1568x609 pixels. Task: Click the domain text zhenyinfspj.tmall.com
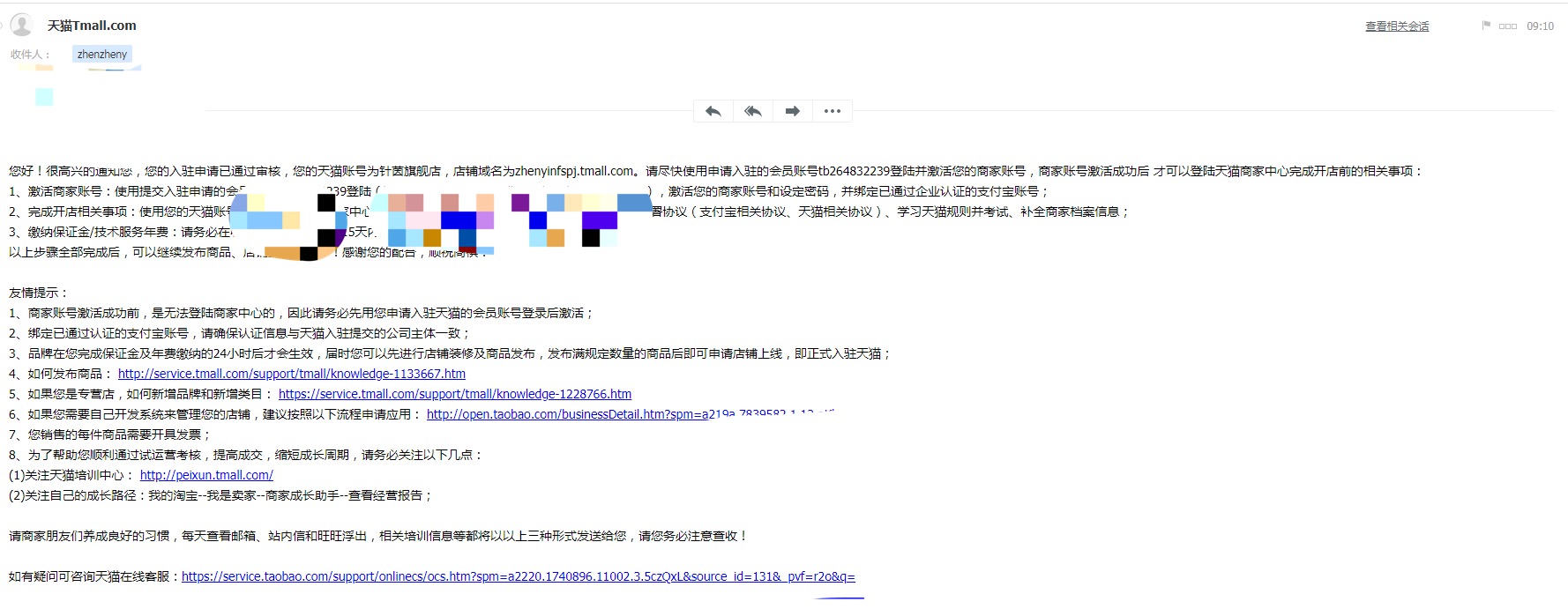(574, 171)
